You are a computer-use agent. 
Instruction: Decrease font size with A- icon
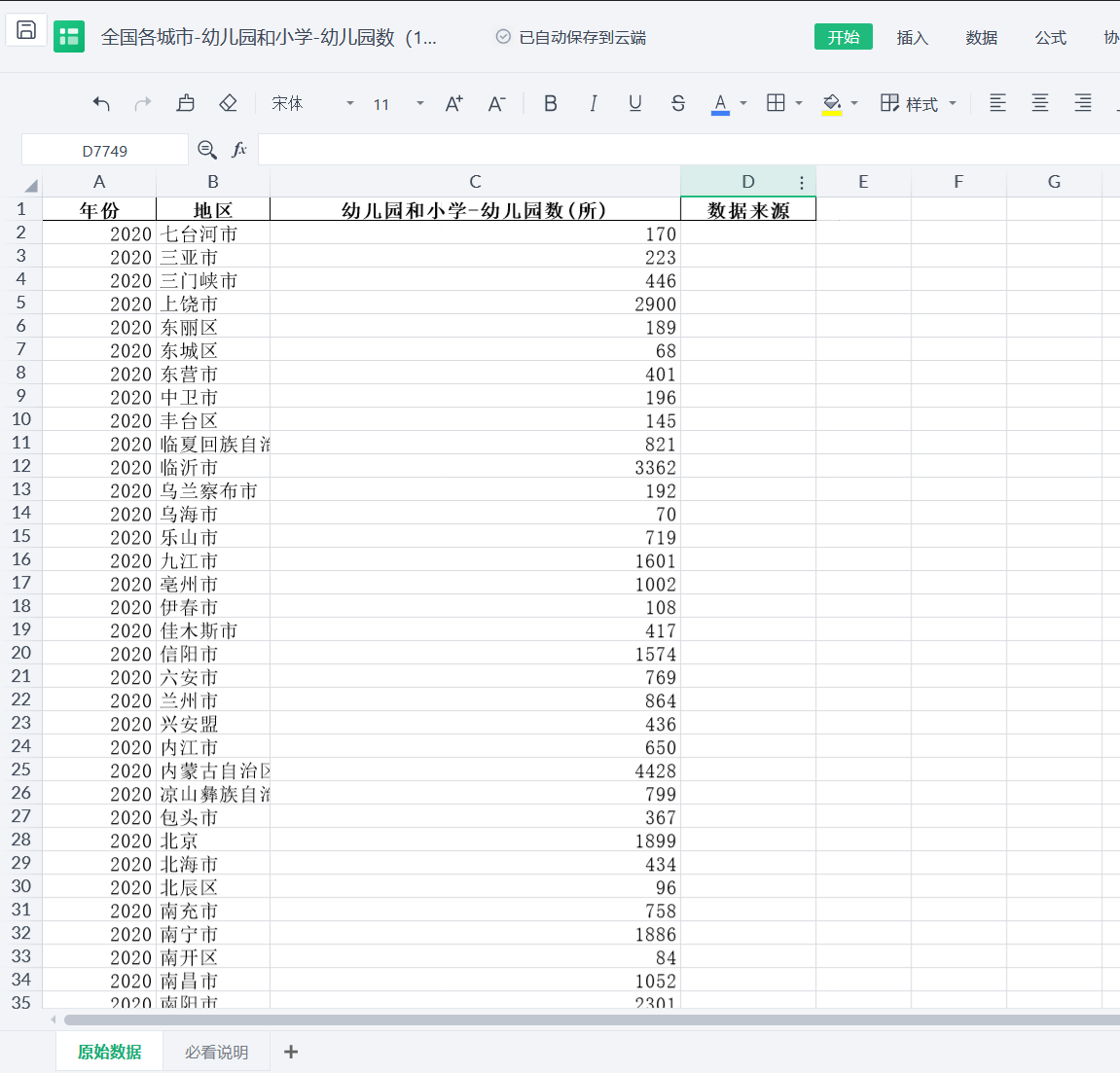click(x=497, y=103)
